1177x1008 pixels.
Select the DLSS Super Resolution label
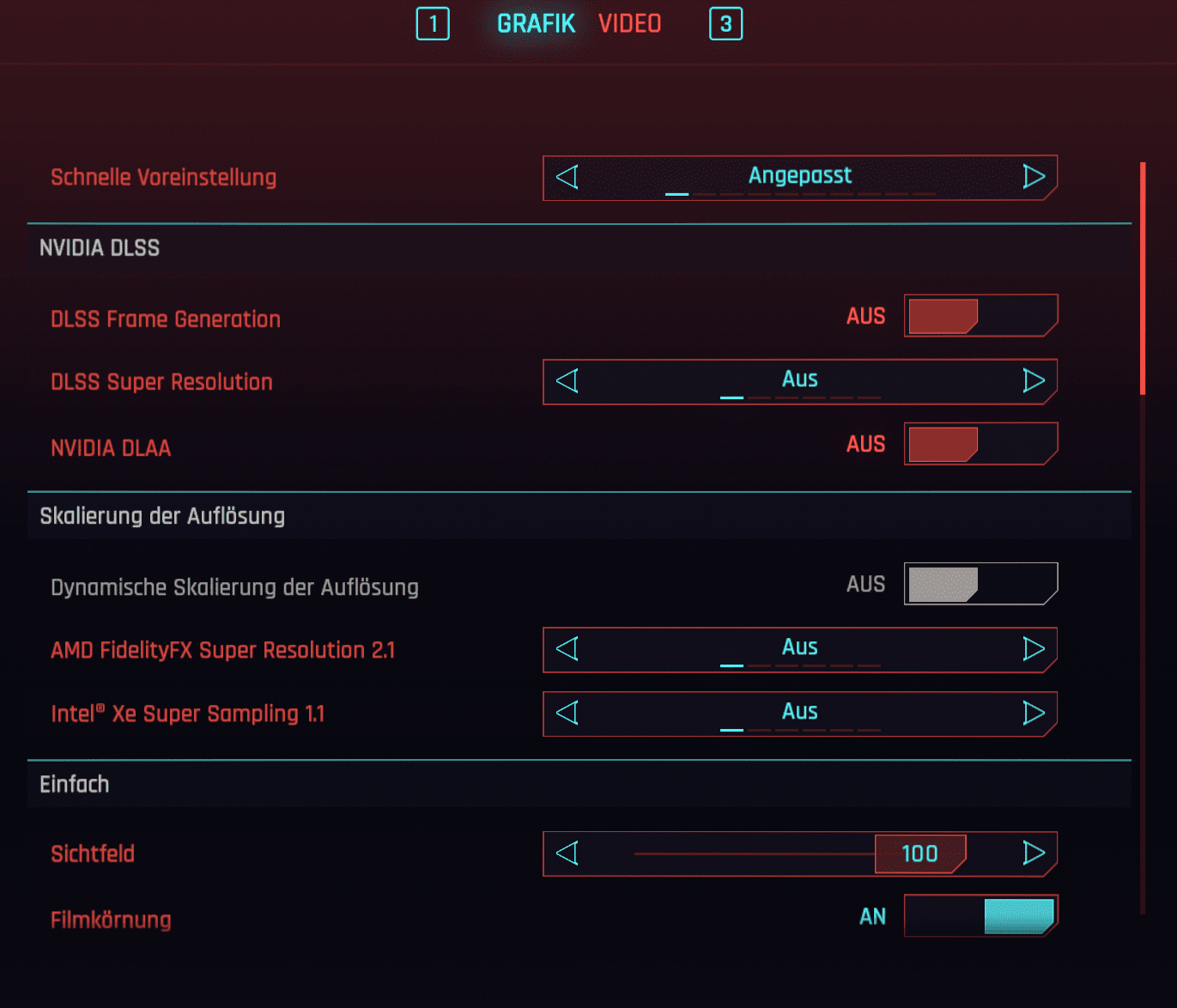(161, 382)
